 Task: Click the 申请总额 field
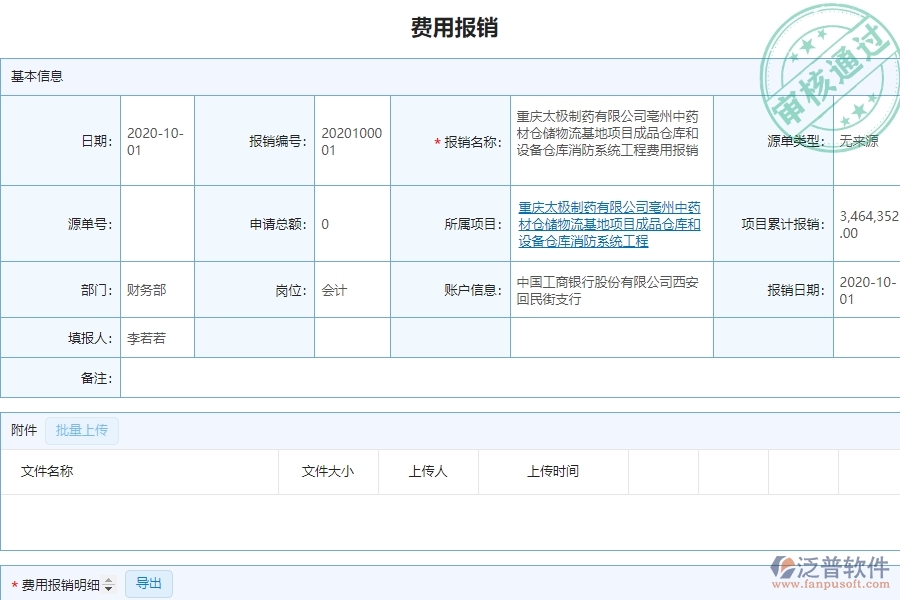pos(352,224)
